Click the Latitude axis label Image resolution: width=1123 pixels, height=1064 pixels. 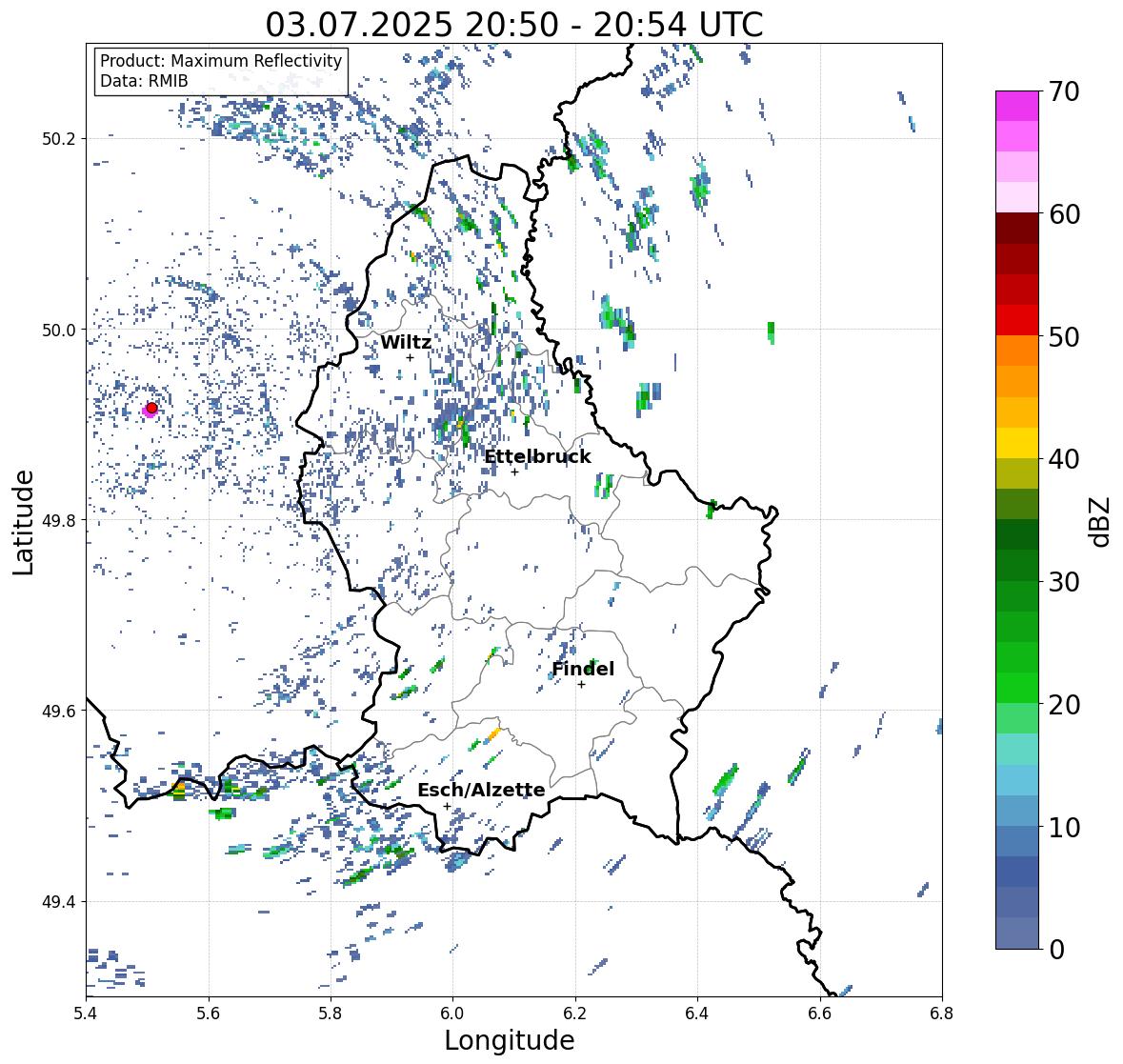pos(23,522)
